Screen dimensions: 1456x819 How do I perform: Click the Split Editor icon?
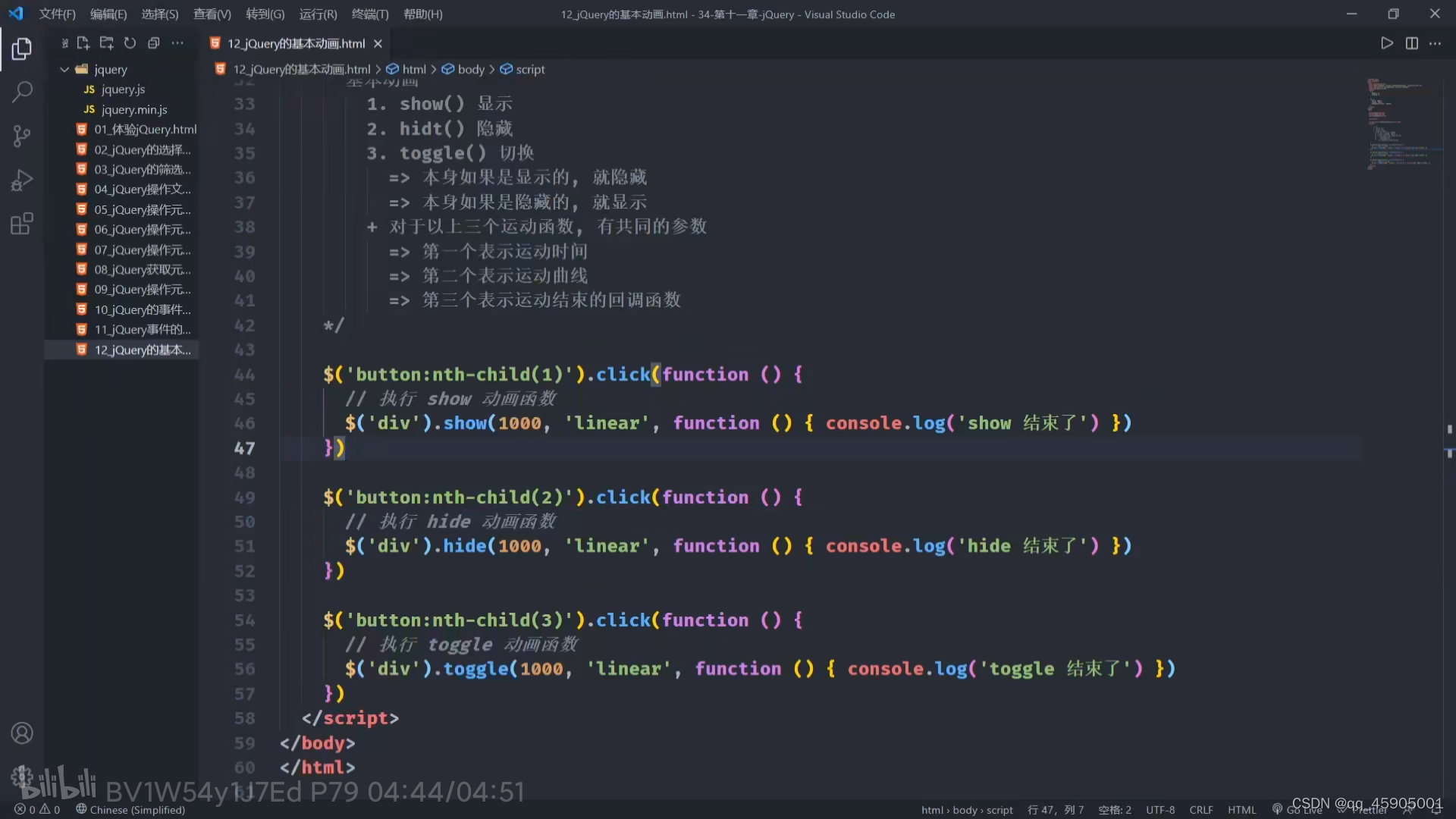click(x=1411, y=43)
